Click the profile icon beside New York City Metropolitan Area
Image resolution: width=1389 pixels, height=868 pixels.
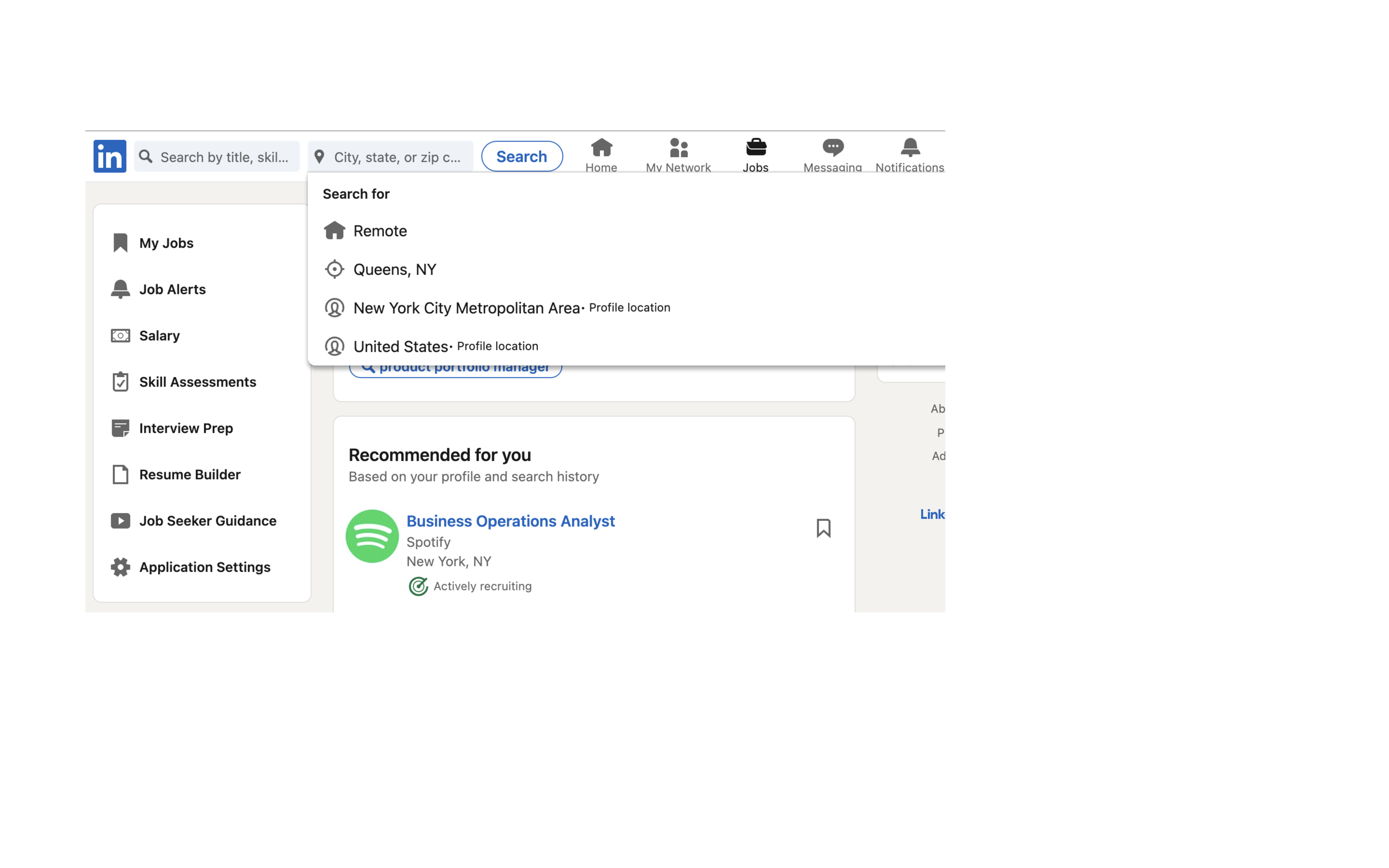click(334, 308)
